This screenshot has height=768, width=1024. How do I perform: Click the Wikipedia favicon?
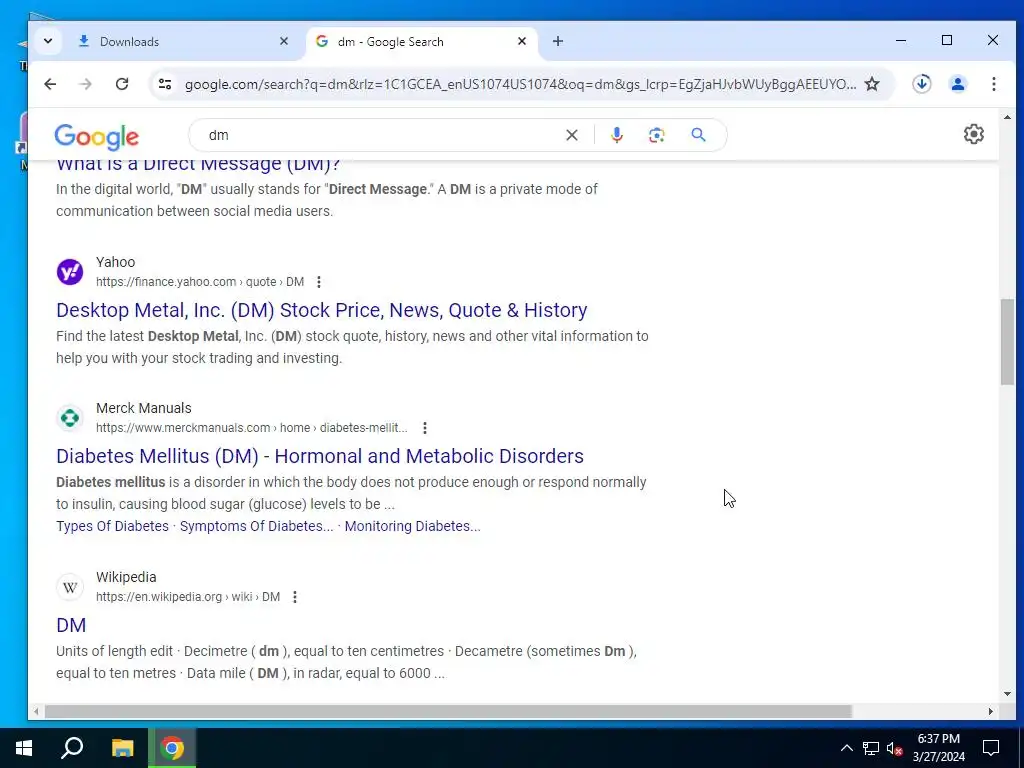coord(70,587)
